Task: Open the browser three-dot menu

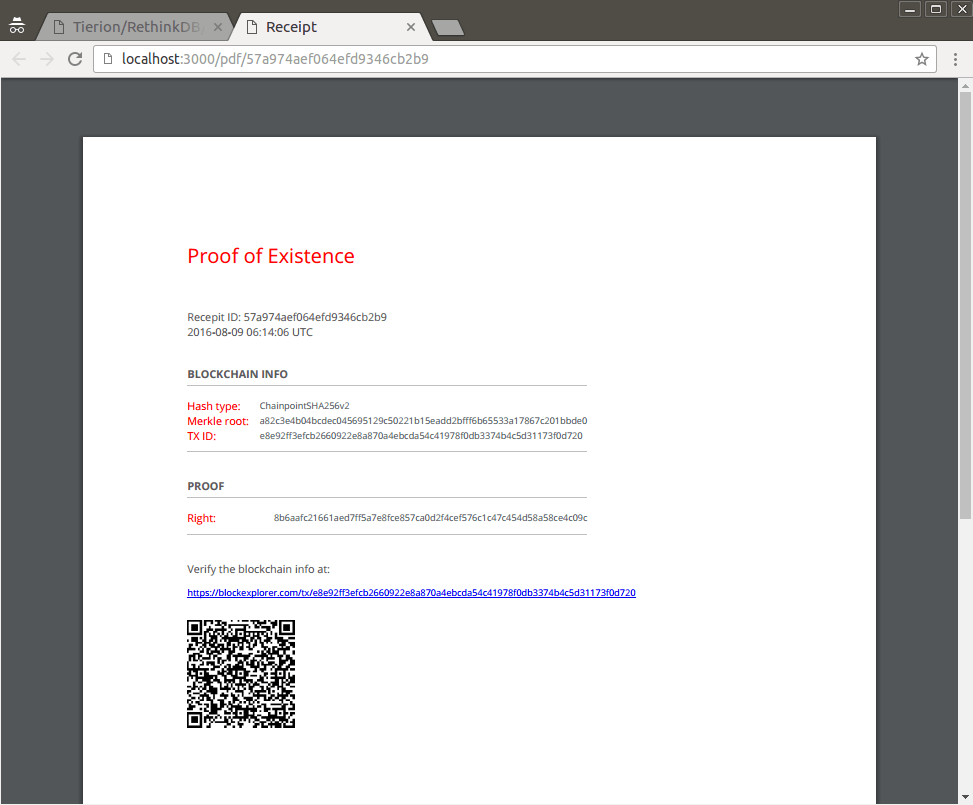Action: coord(955,59)
